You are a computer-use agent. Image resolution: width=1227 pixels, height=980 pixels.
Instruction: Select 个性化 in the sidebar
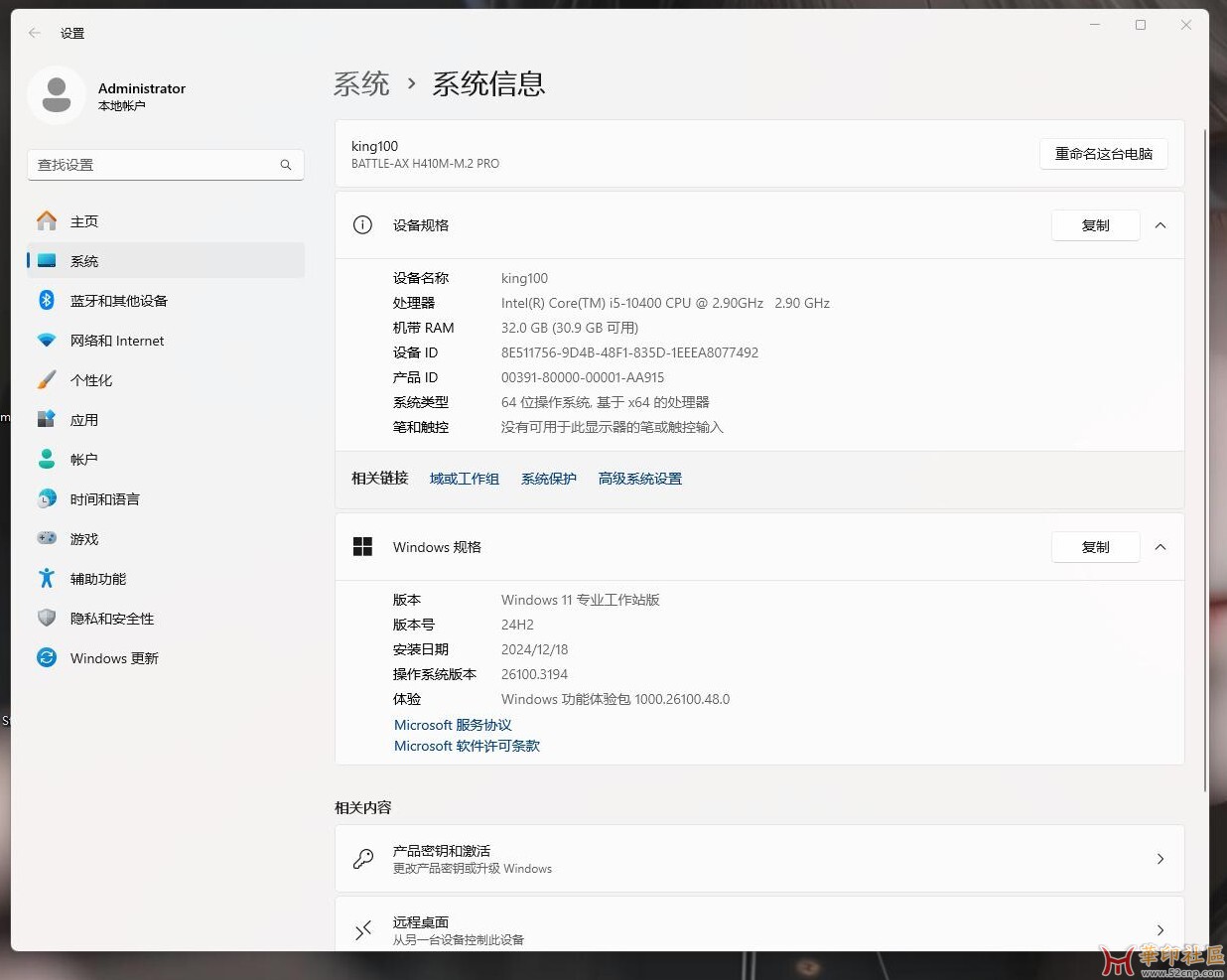click(166, 380)
